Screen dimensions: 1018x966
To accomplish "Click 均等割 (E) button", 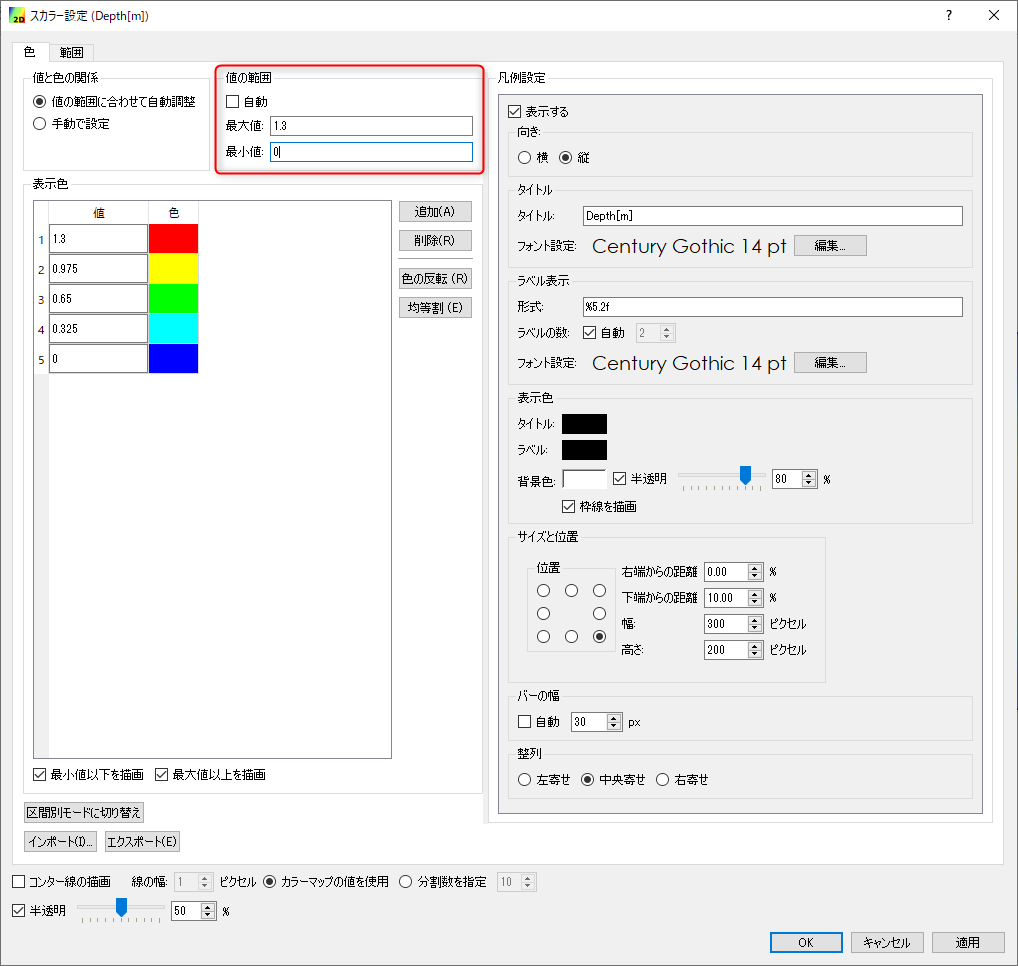I will pos(435,308).
